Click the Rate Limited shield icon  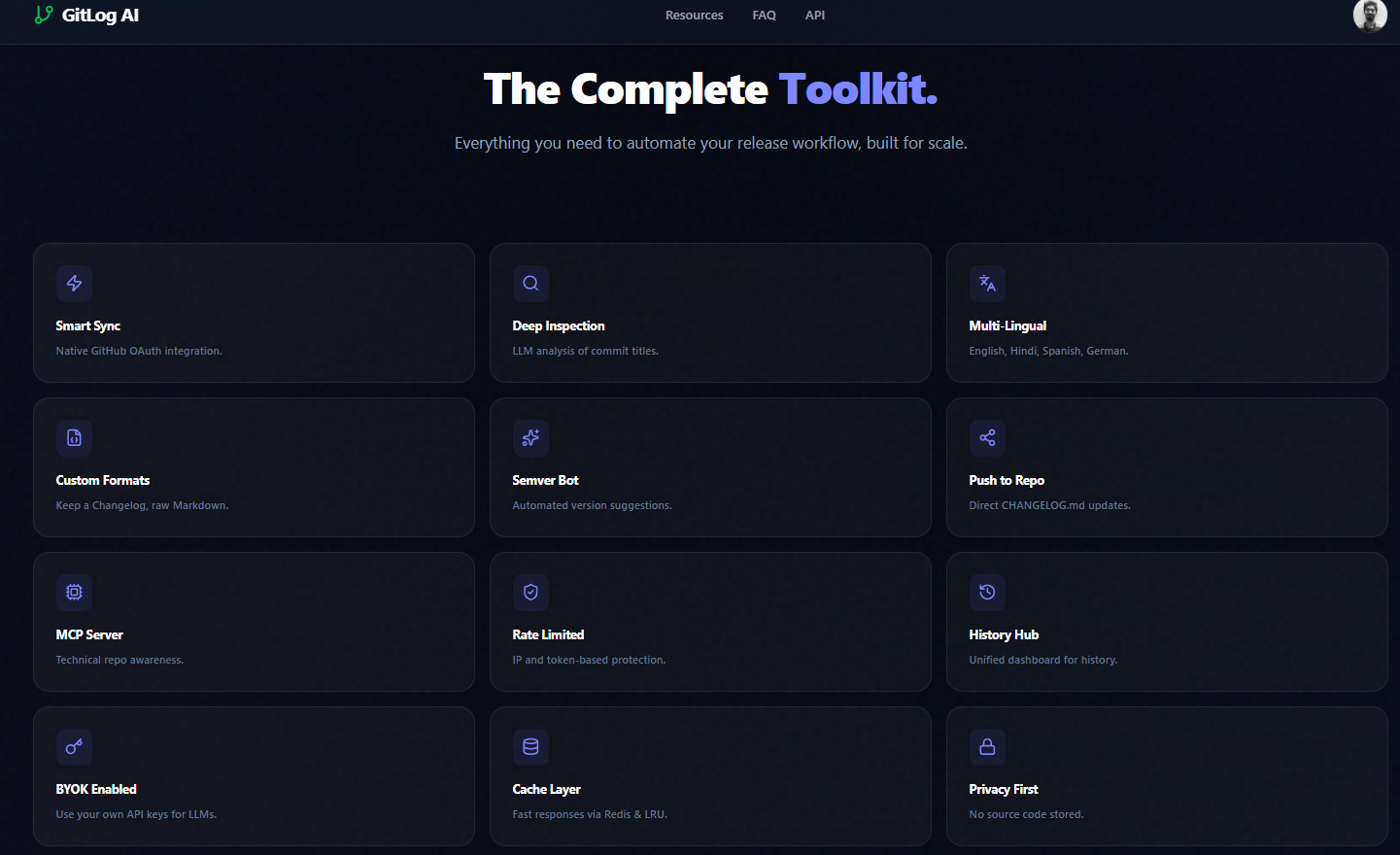pyautogui.click(x=530, y=592)
